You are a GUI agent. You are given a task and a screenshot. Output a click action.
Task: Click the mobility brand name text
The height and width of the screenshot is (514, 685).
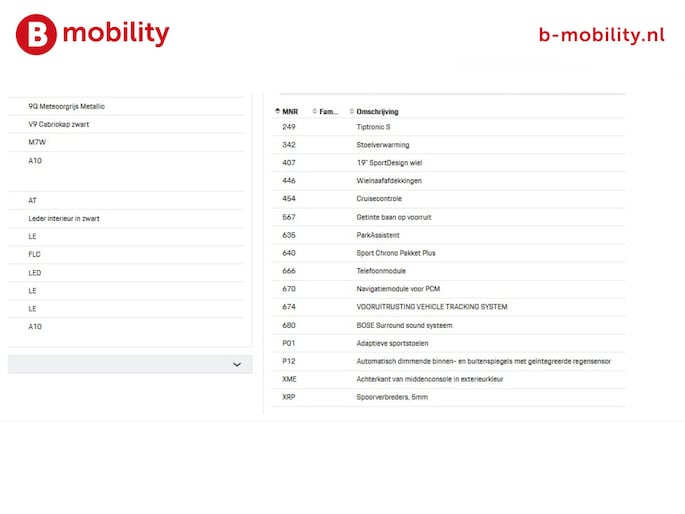click(116, 34)
